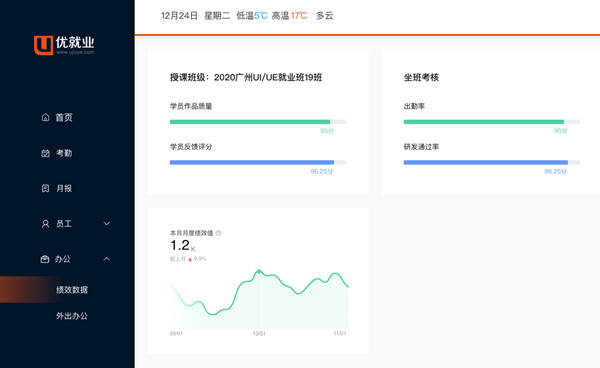Click the briefcase icon beside 办公
600x368 pixels.
45,259
